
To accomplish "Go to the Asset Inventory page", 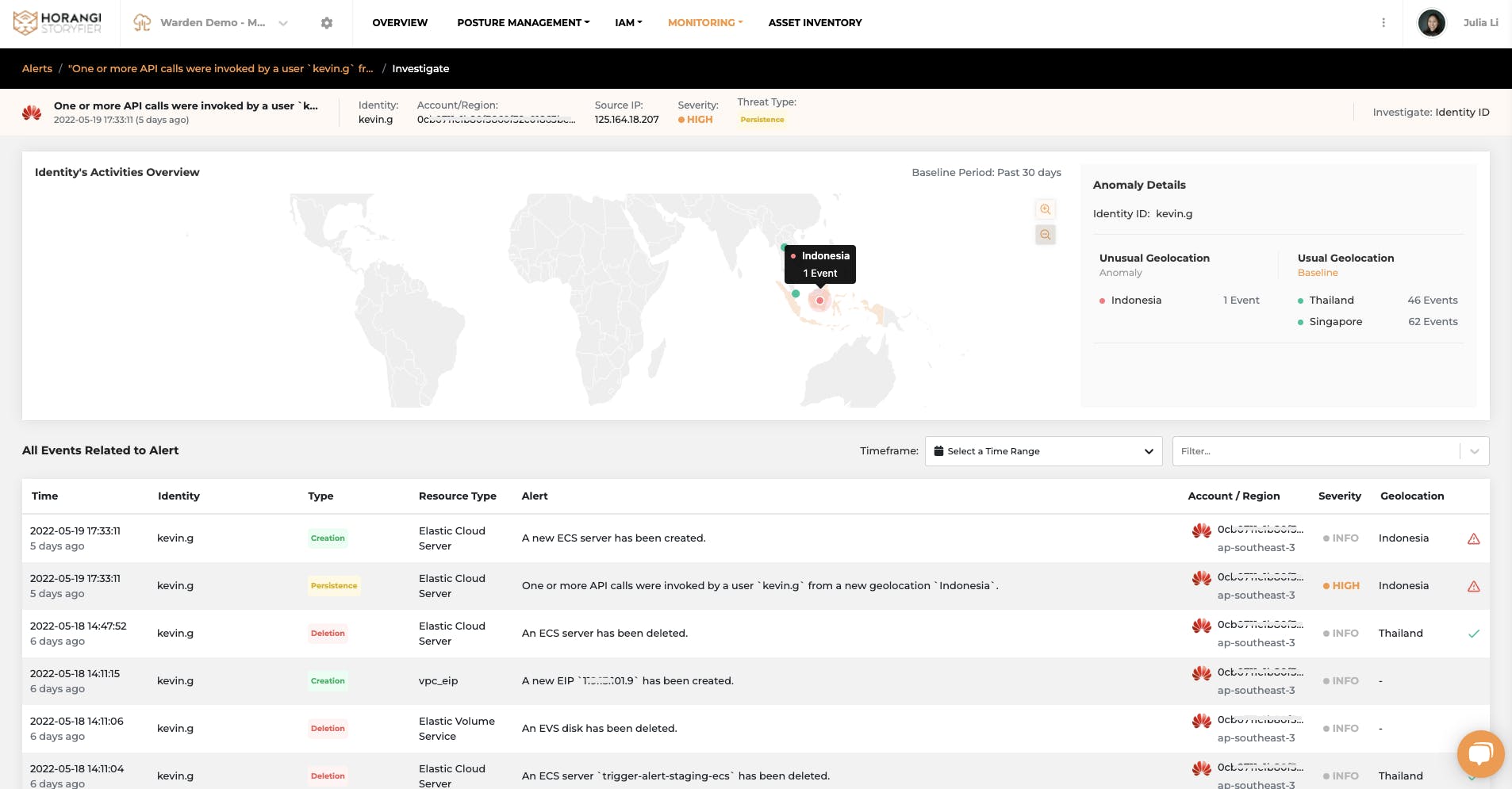I will [x=815, y=23].
